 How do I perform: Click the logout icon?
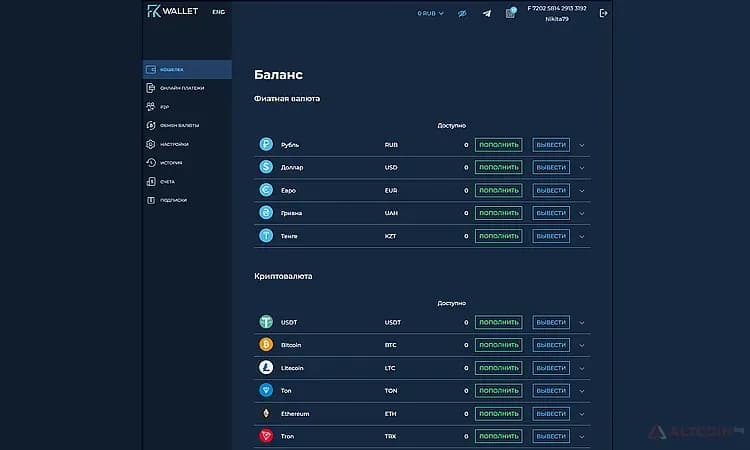click(603, 13)
